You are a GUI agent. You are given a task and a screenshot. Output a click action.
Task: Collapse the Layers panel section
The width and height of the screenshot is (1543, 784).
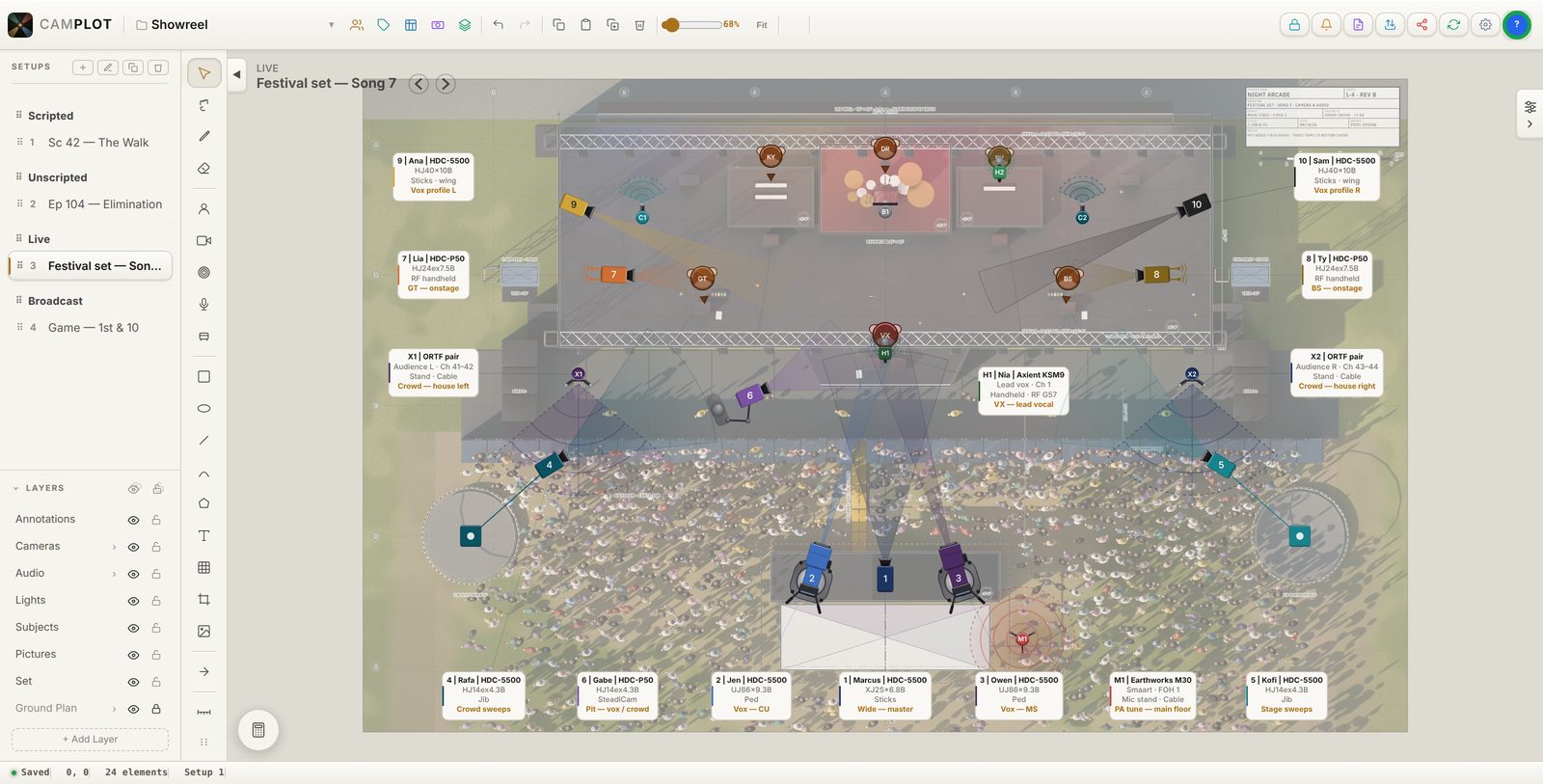tap(15, 489)
